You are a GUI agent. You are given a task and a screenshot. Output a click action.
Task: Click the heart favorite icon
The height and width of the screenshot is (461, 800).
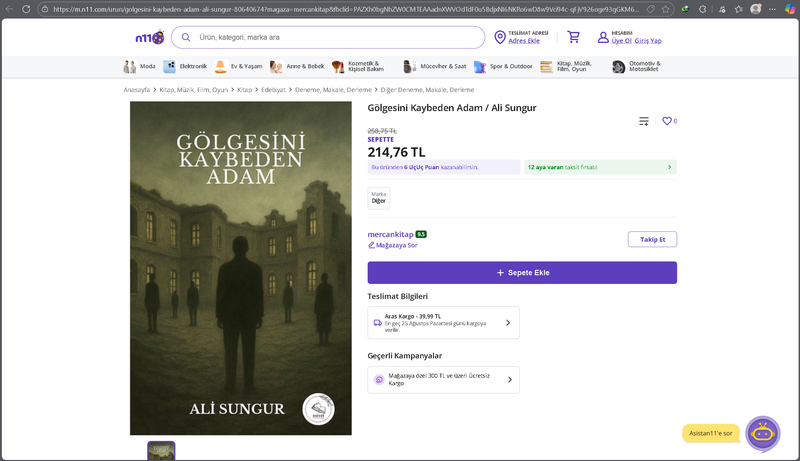[x=667, y=121]
